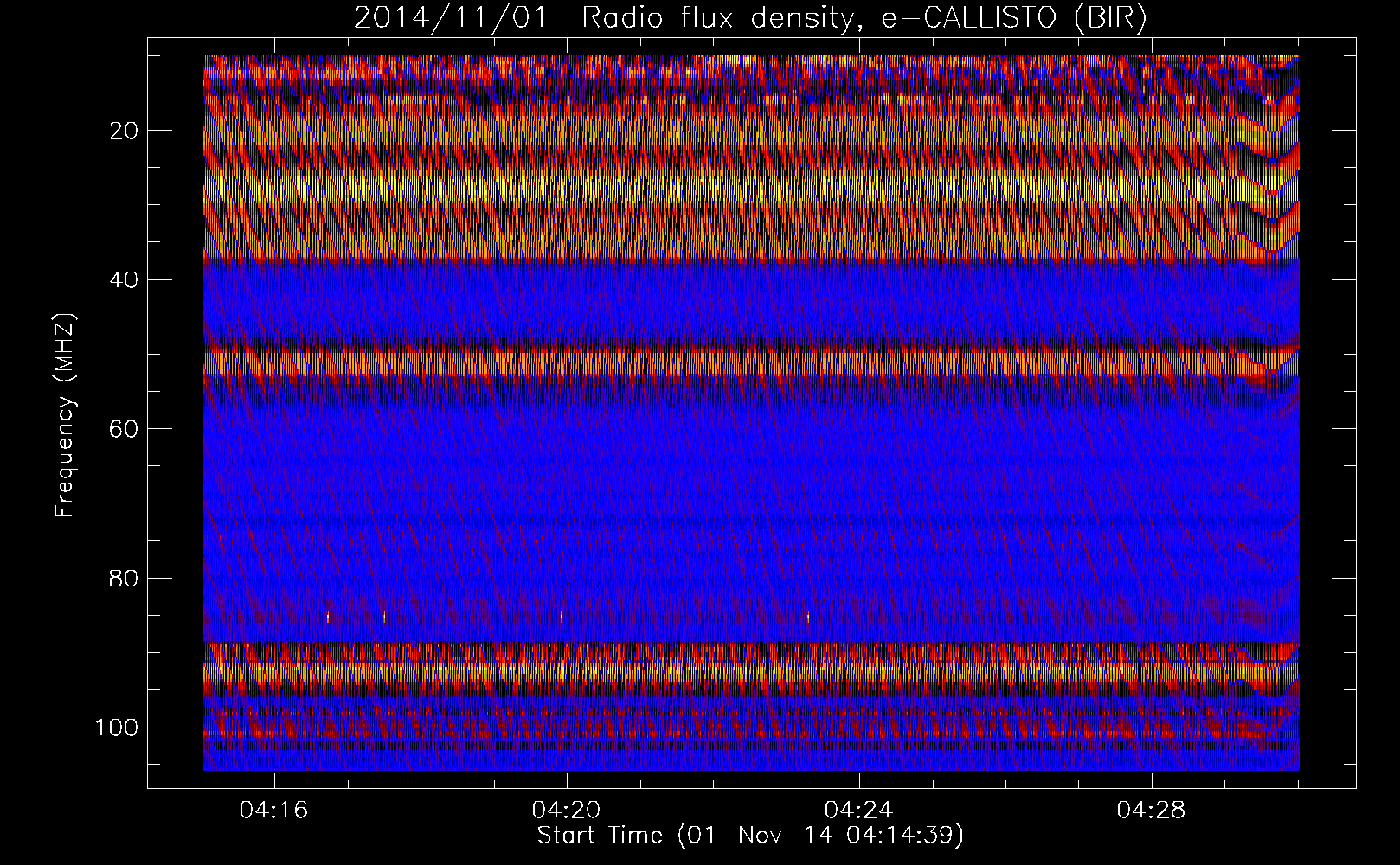The image size is (1400, 865).
Task: Click the '04:24' time tick label
Action: tap(859, 811)
